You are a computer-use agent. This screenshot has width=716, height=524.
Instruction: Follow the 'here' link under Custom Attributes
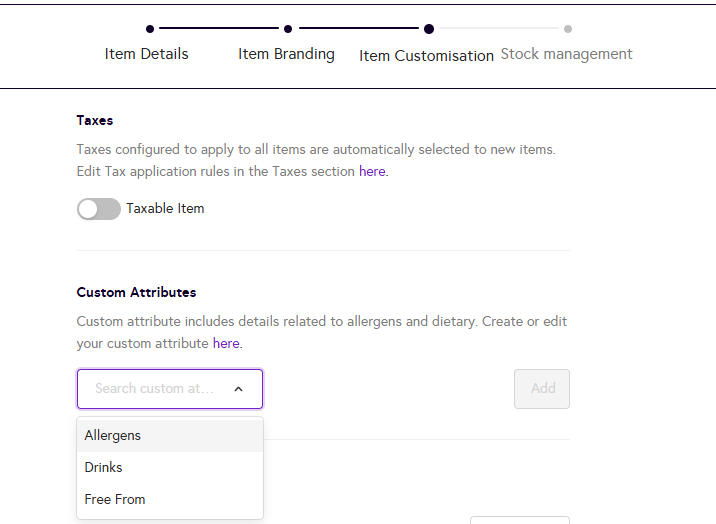tap(226, 344)
